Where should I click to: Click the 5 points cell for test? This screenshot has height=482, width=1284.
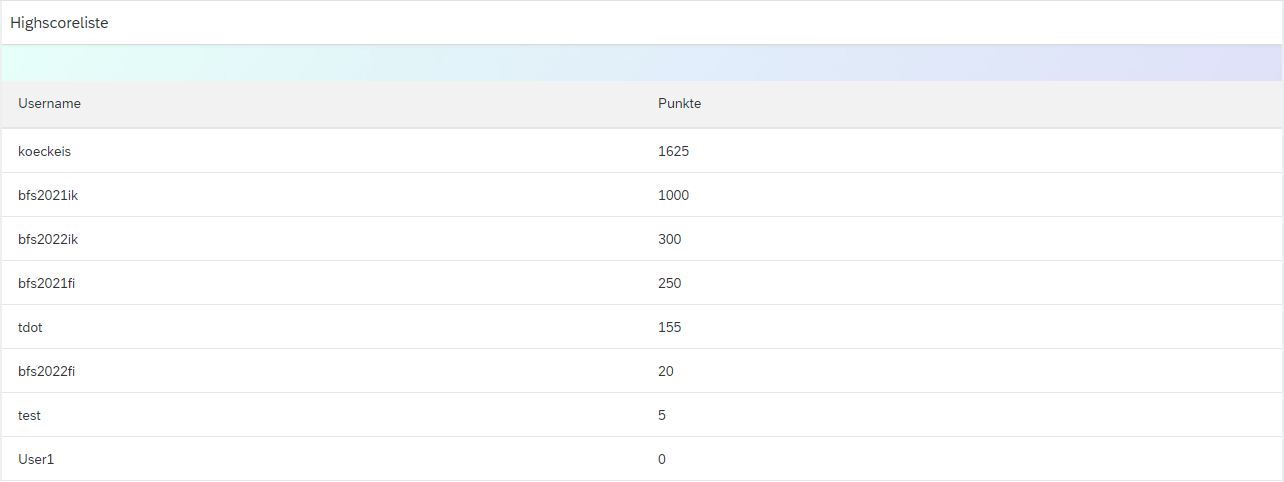tap(662, 415)
